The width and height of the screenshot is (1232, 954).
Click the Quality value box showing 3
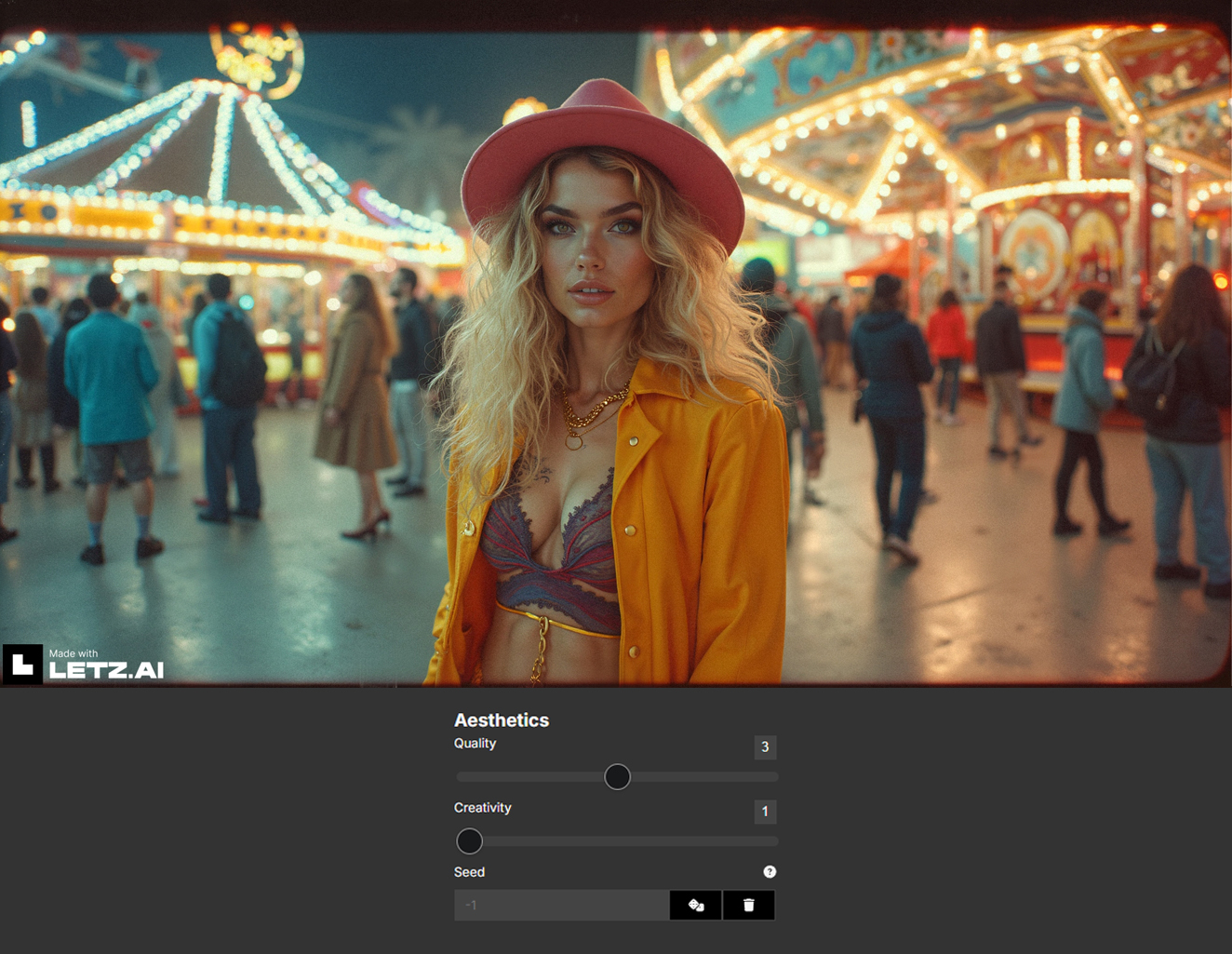[x=765, y=746]
